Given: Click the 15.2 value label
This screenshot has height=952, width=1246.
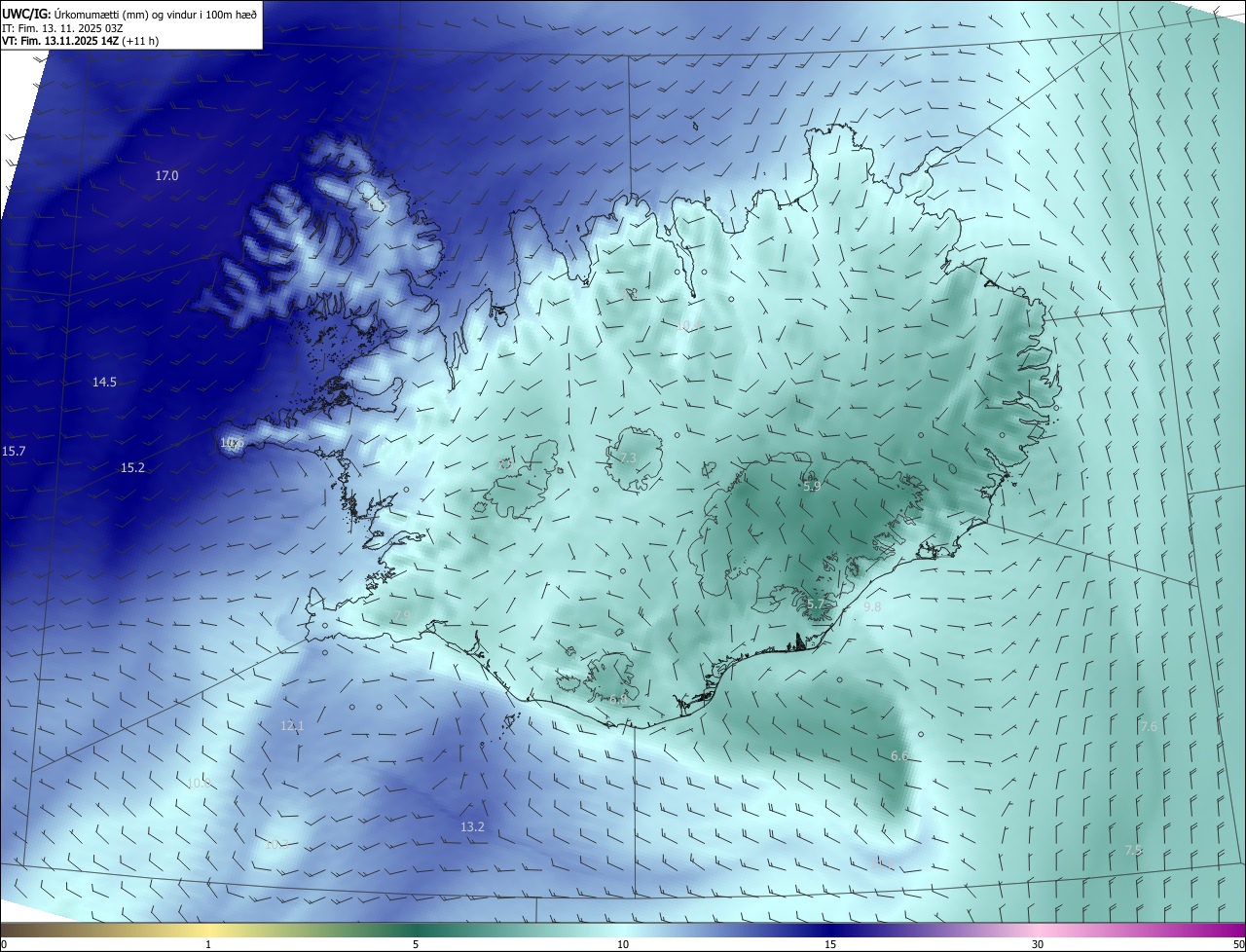Looking at the screenshot, I should [132, 468].
